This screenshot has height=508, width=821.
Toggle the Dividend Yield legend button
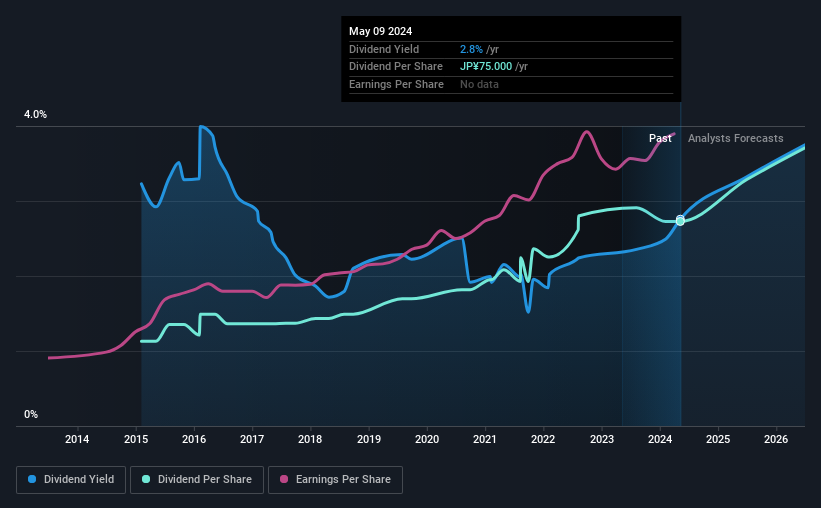[x=71, y=480]
